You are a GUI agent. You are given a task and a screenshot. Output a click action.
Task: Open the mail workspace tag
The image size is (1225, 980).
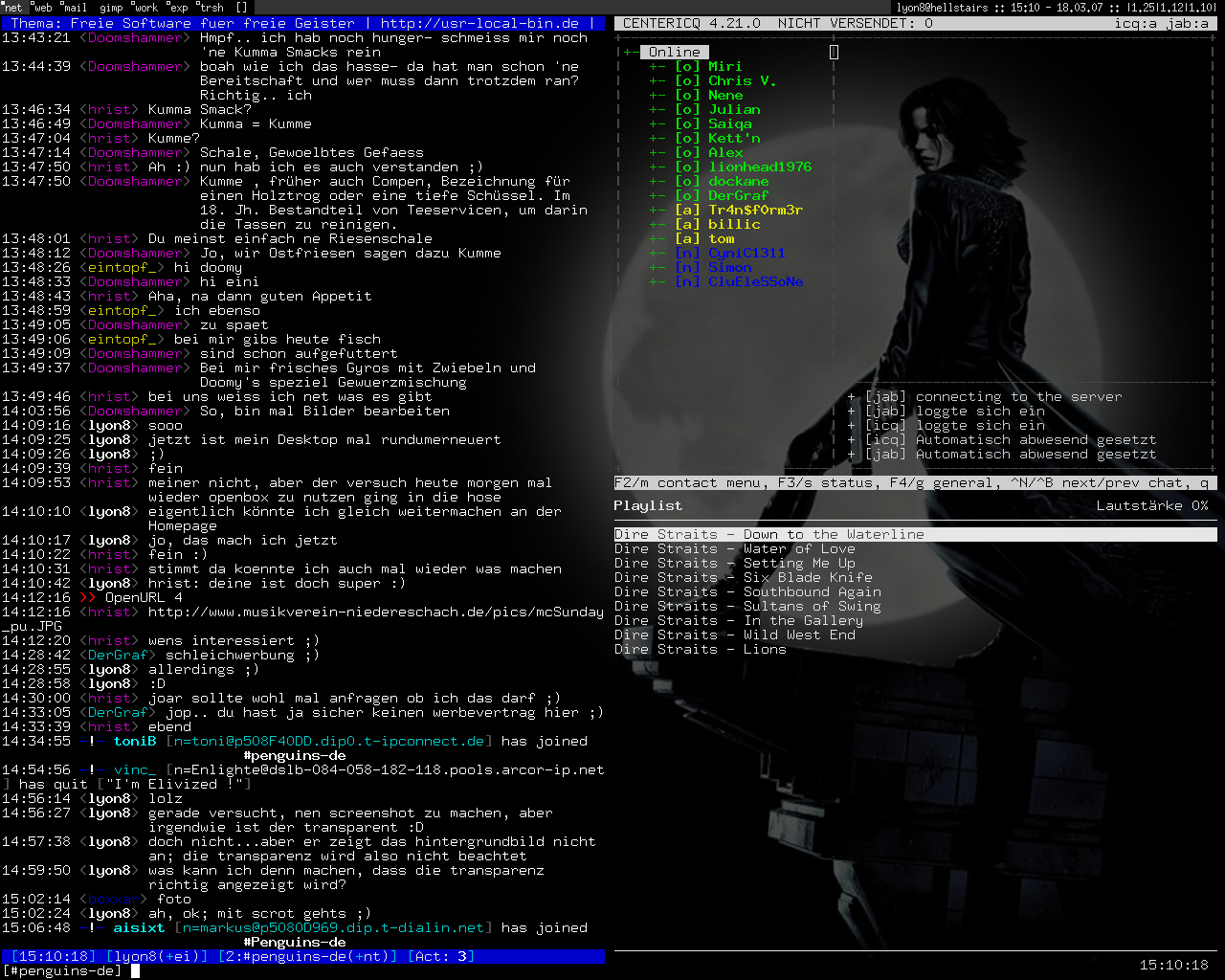coord(76,8)
